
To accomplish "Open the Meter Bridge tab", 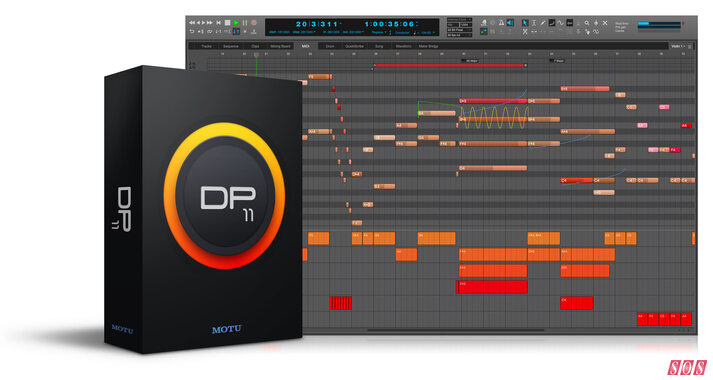I will [x=428, y=46].
